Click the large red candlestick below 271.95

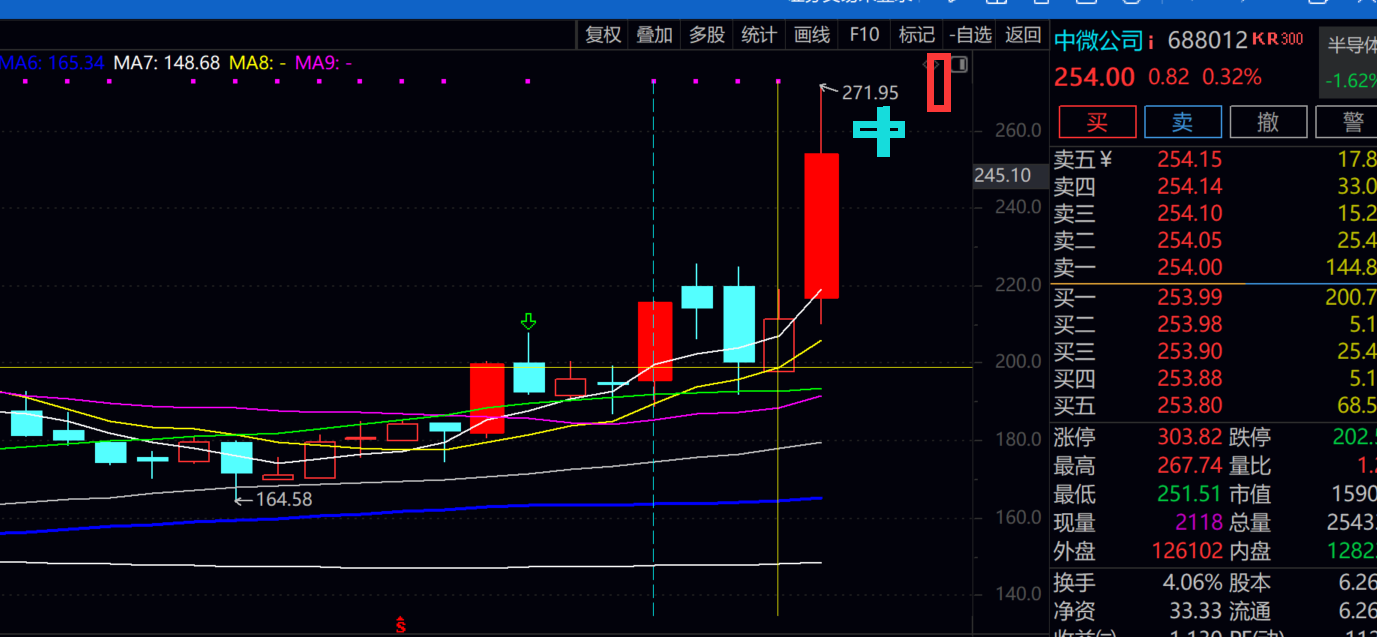821,225
